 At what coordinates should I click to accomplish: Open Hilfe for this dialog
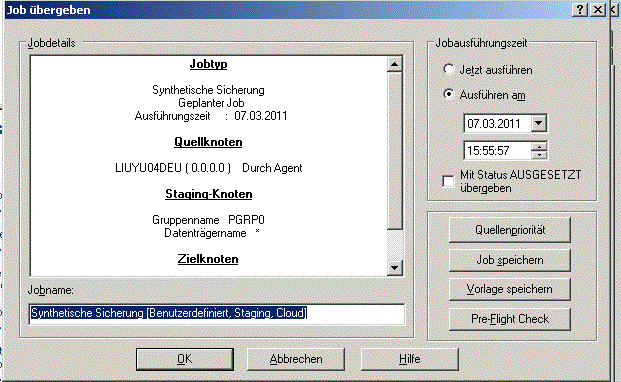410,359
